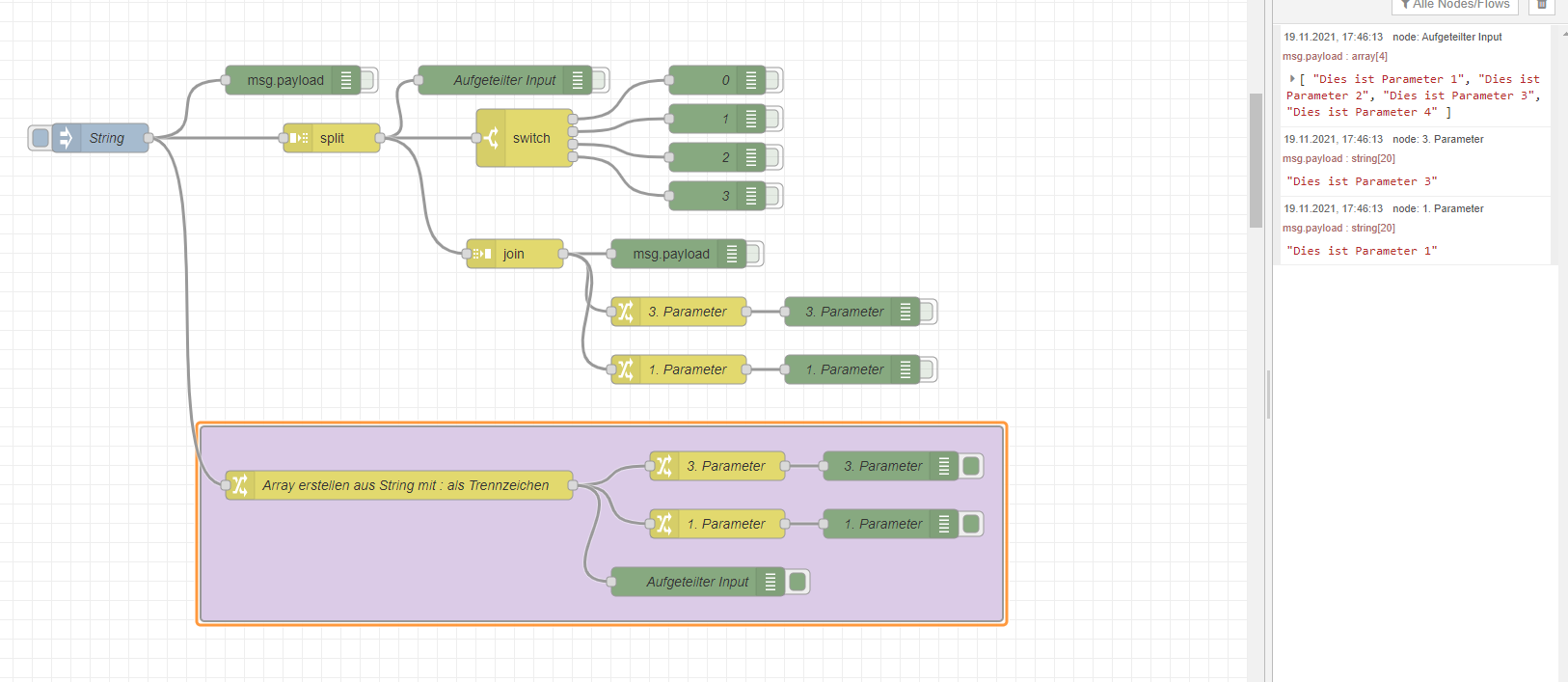Screen dimensions: 1568x682
Task: Click the output port of the split node
Action: tap(380, 138)
